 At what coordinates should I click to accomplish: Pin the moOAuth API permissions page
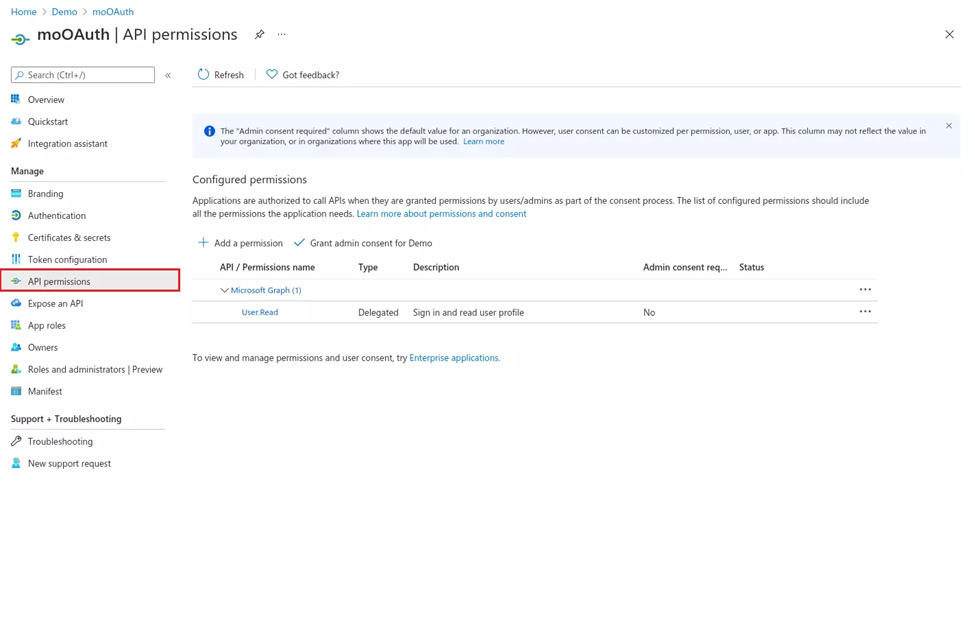coord(259,35)
